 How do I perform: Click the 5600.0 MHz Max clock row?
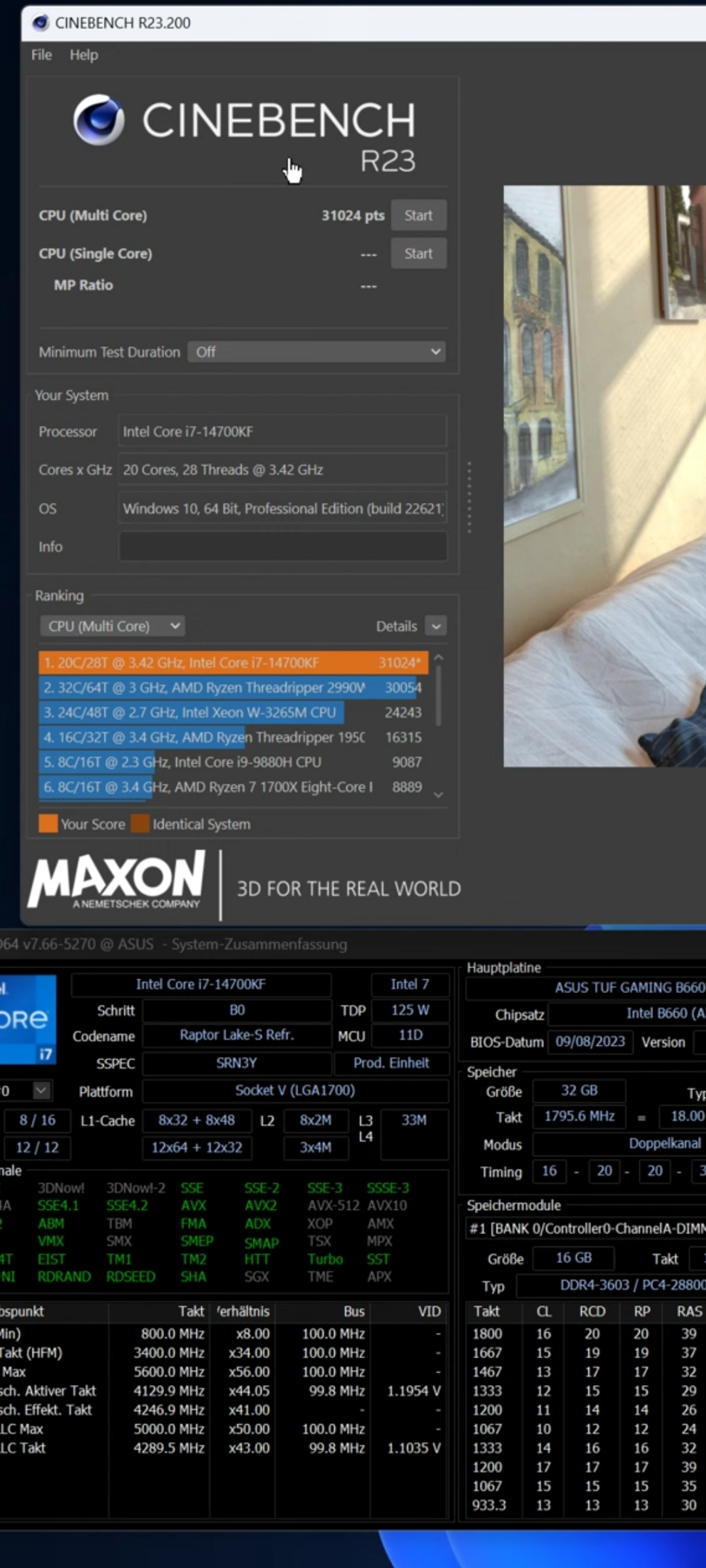click(222, 1371)
